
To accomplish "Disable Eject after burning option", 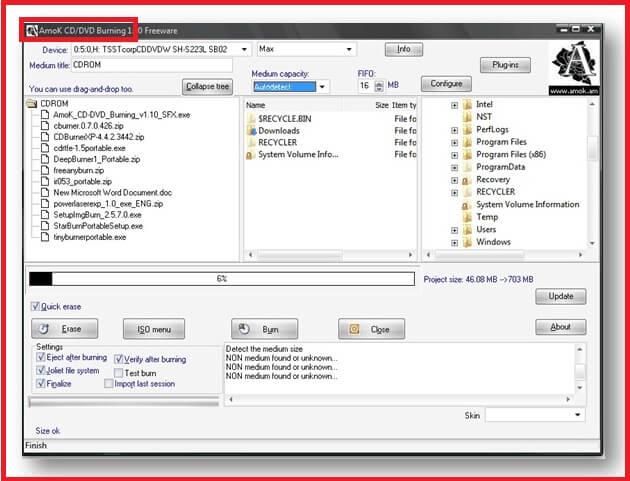I will pos(41,358).
